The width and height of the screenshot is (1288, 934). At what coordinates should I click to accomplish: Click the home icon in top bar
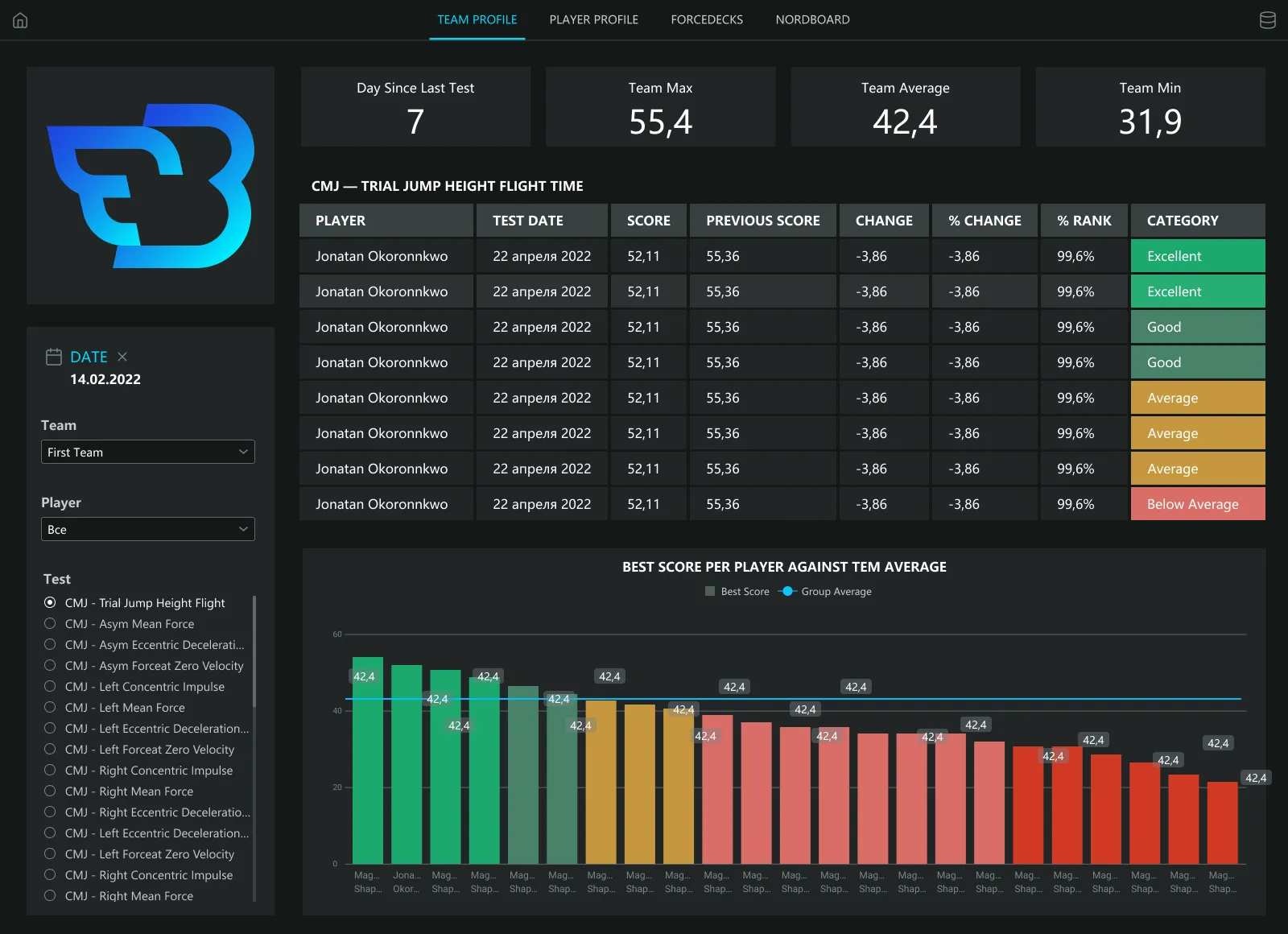point(21,20)
